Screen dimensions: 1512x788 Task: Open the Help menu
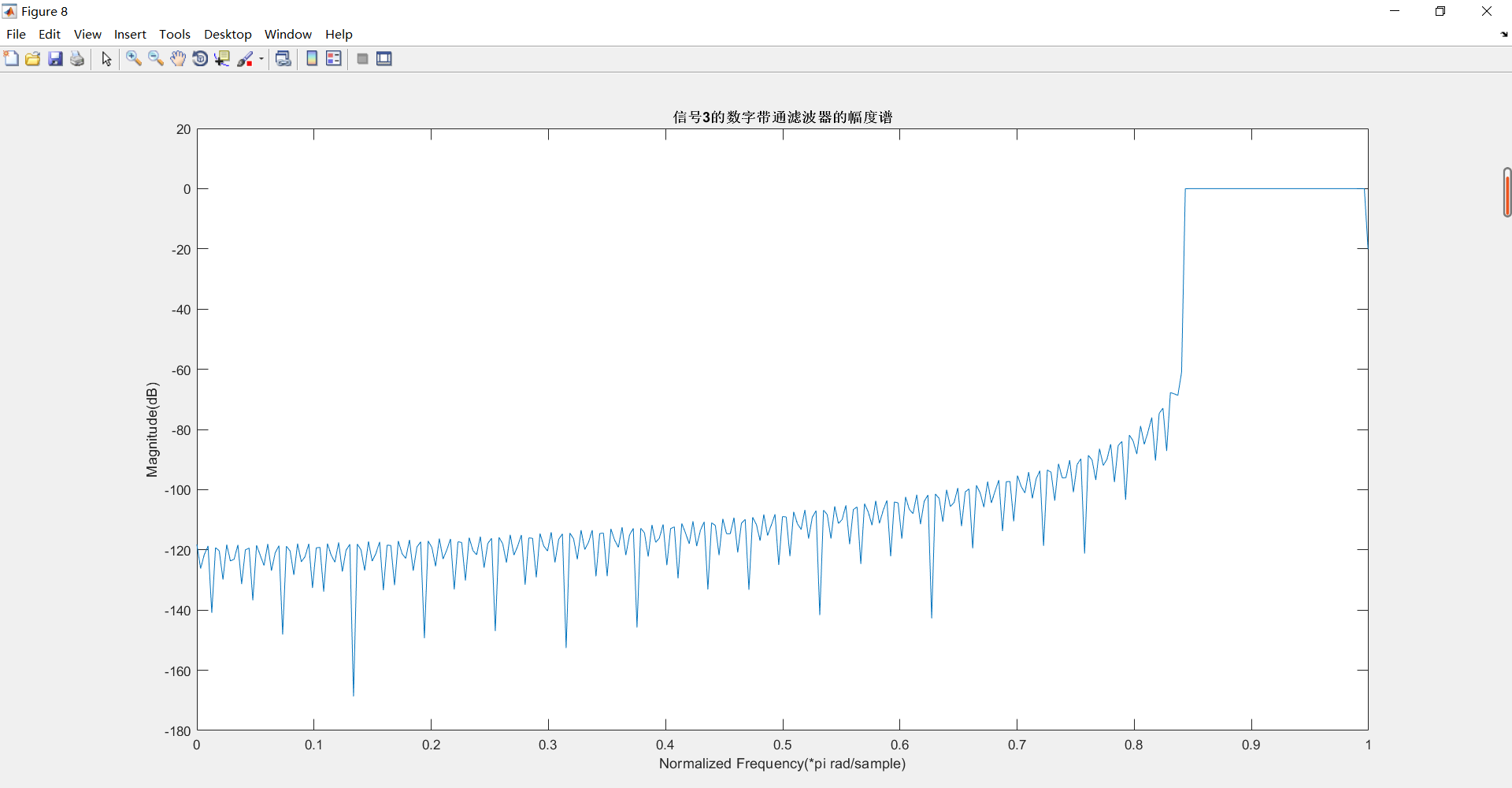(x=339, y=35)
